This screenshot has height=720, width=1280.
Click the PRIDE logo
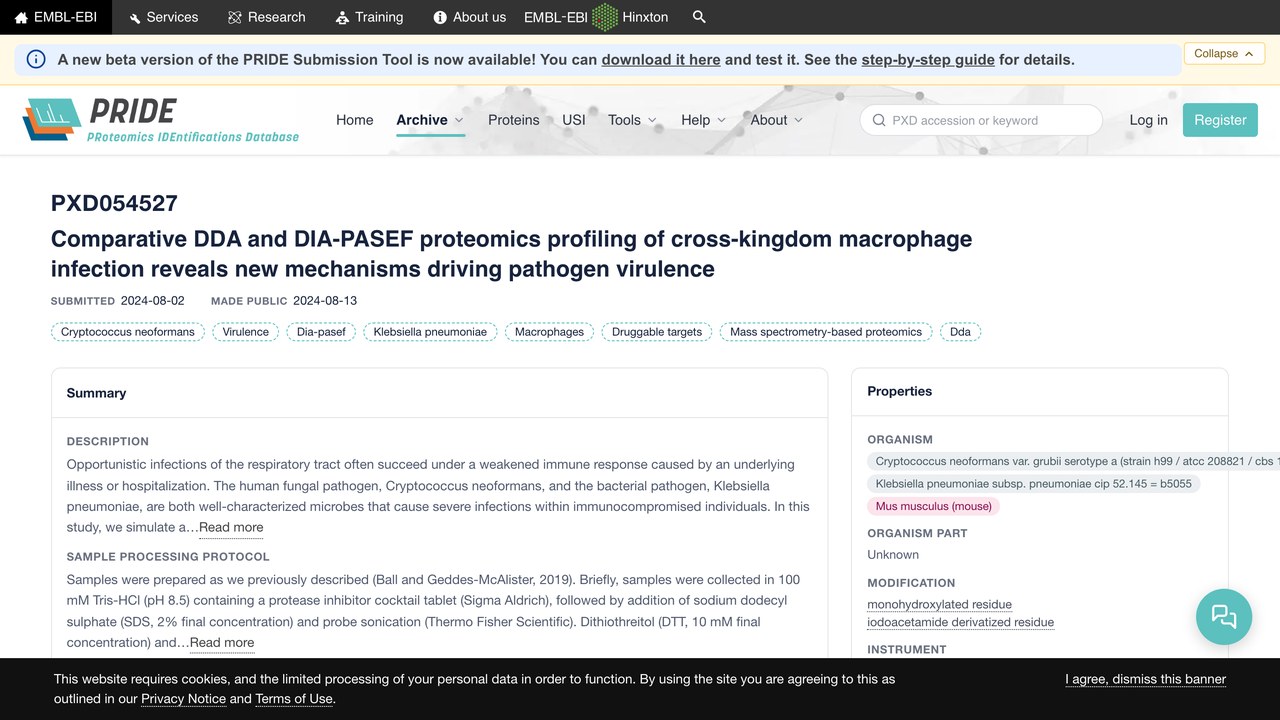pos(161,120)
